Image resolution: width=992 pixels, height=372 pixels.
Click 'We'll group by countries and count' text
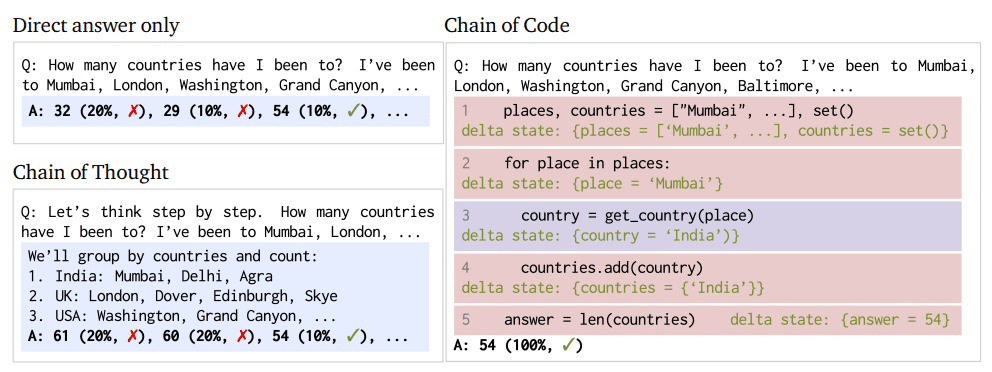coord(172,256)
